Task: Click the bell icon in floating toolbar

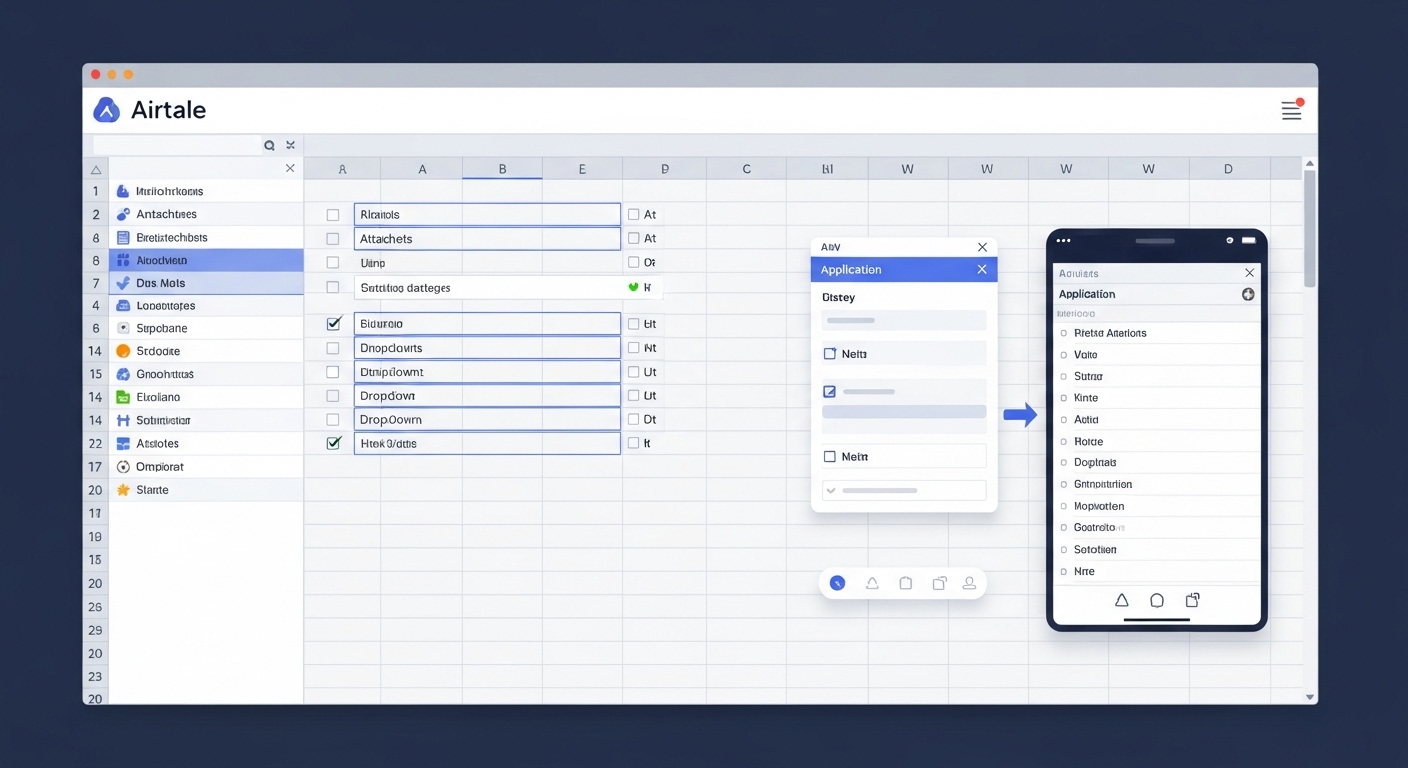Action: [872, 583]
